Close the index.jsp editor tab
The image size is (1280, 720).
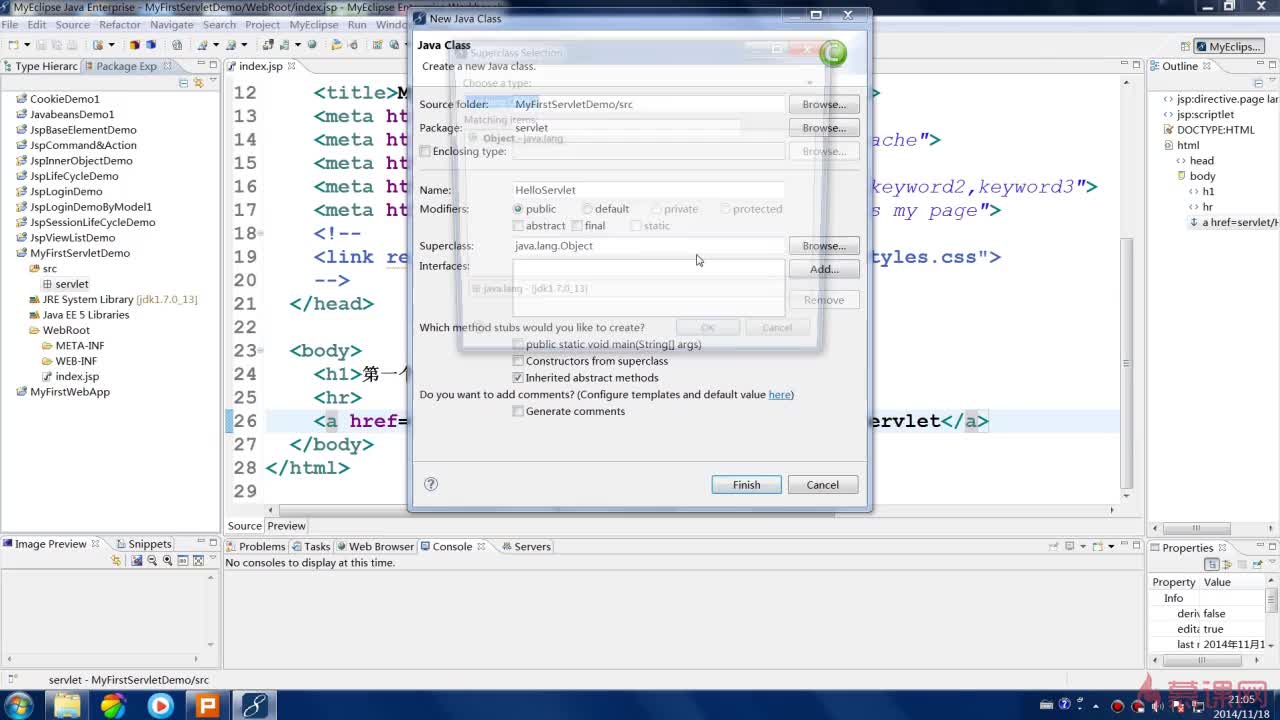(x=292, y=66)
